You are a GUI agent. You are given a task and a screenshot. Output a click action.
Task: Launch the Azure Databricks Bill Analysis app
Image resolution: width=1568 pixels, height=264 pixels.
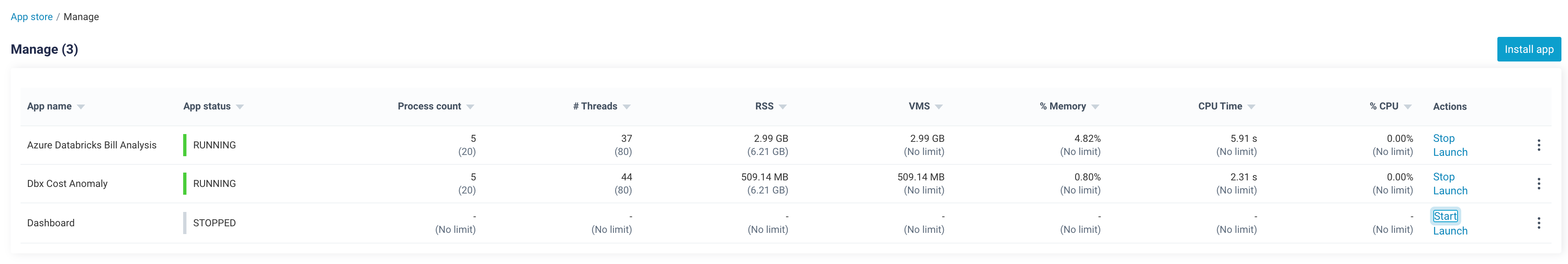pos(1450,152)
